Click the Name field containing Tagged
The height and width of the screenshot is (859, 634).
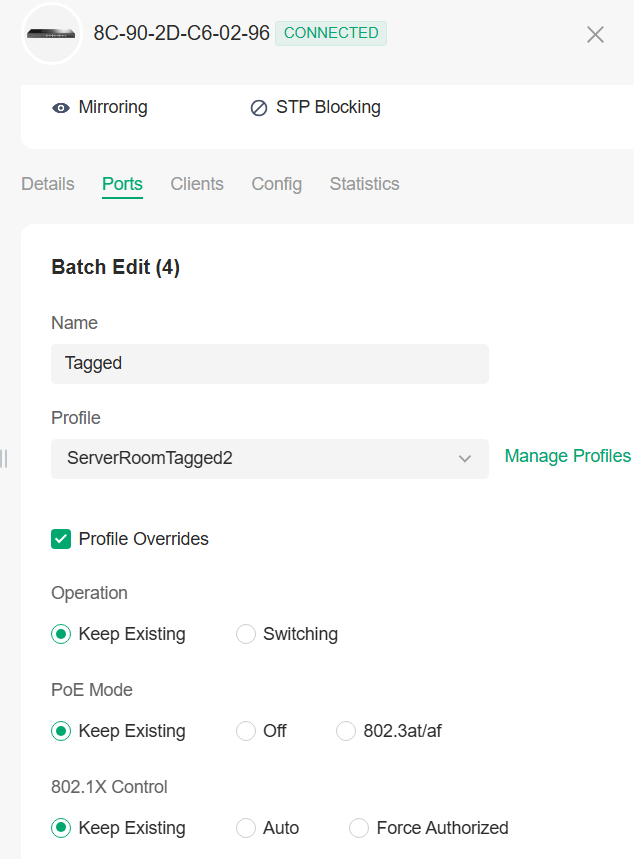pos(270,364)
